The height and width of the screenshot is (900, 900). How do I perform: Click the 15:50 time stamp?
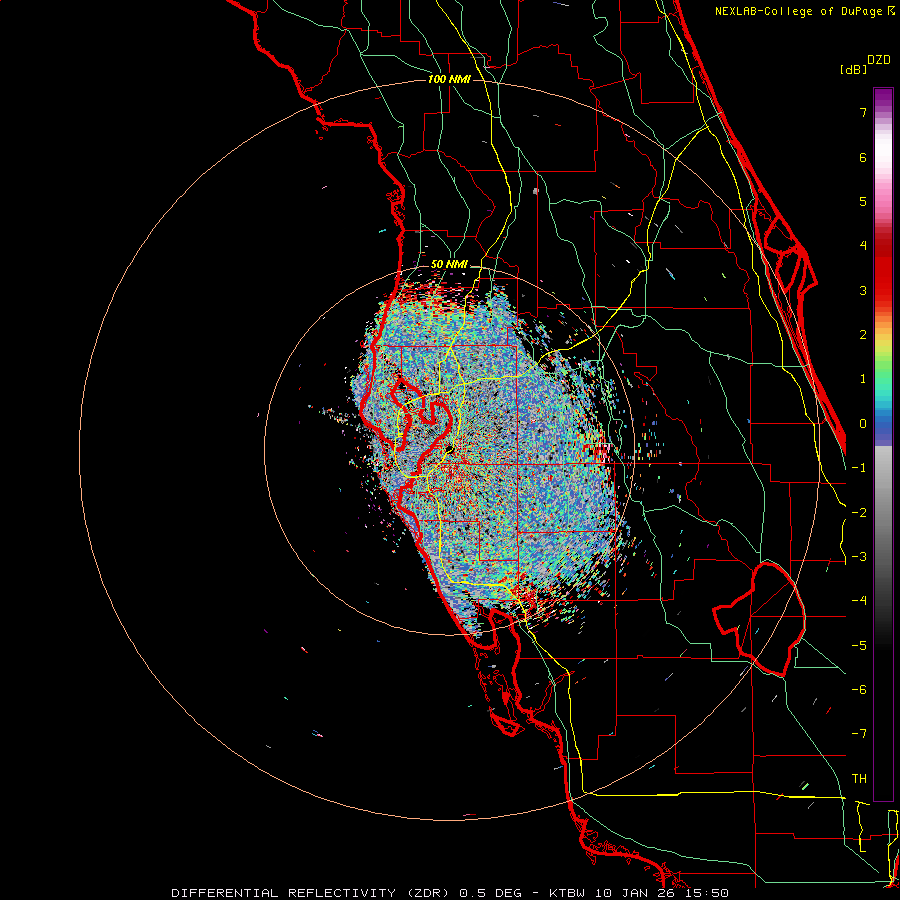[707, 893]
